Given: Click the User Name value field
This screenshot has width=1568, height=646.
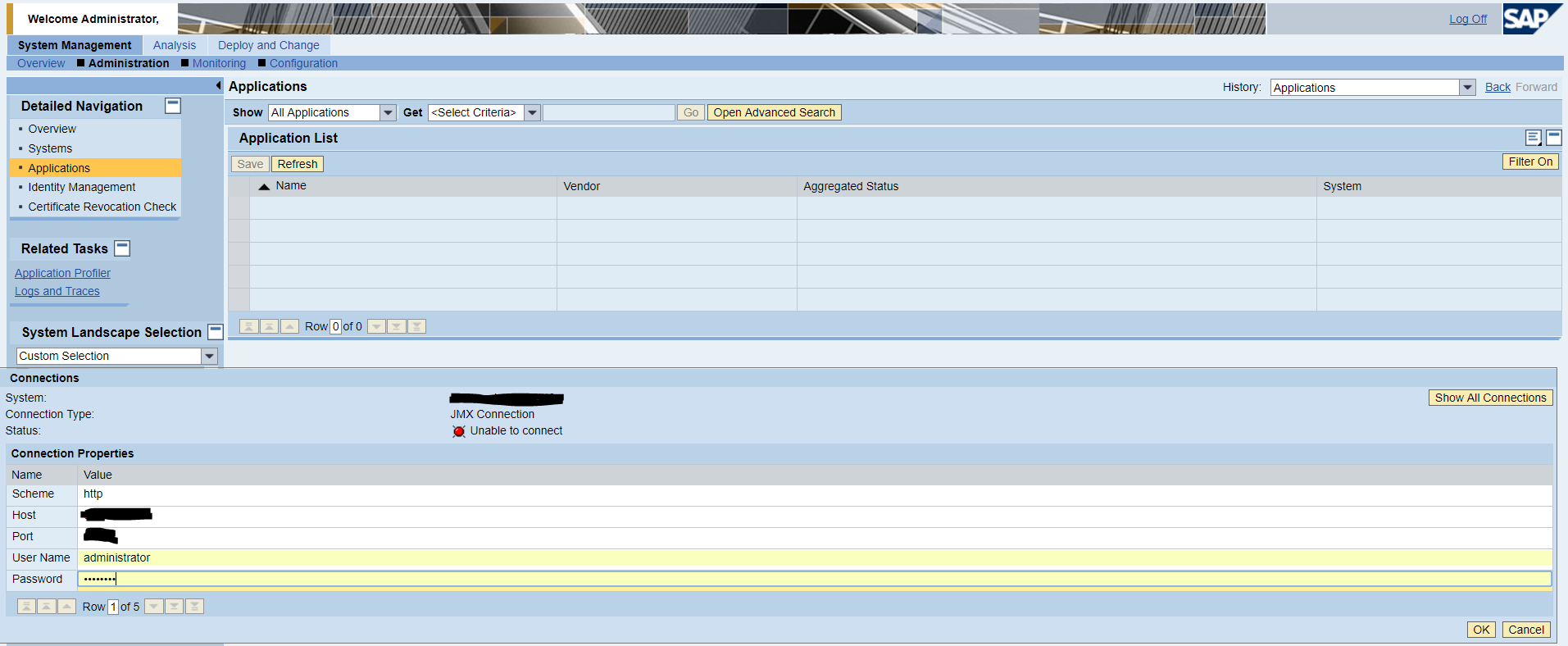Looking at the screenshot, I should coord(815,558).
